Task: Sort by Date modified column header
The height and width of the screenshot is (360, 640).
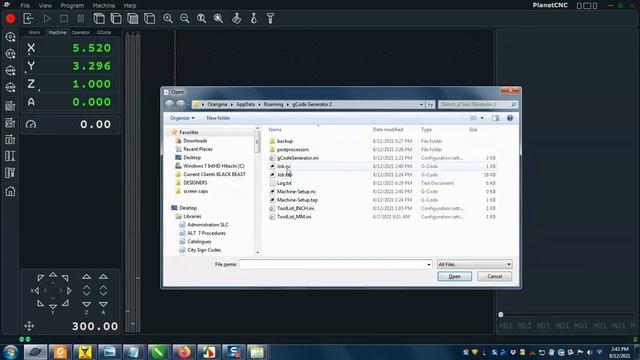Action: tap(388, 129)
